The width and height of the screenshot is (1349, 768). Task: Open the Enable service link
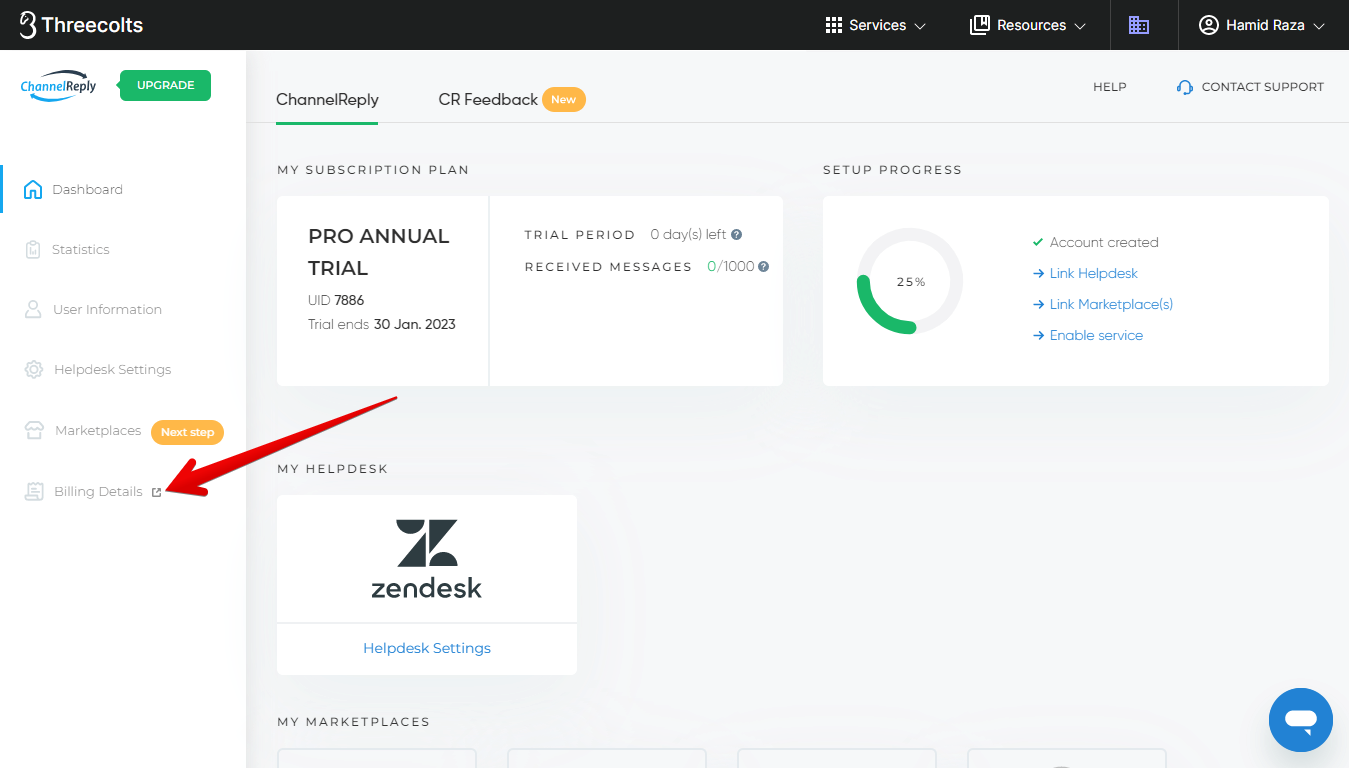1096,335
